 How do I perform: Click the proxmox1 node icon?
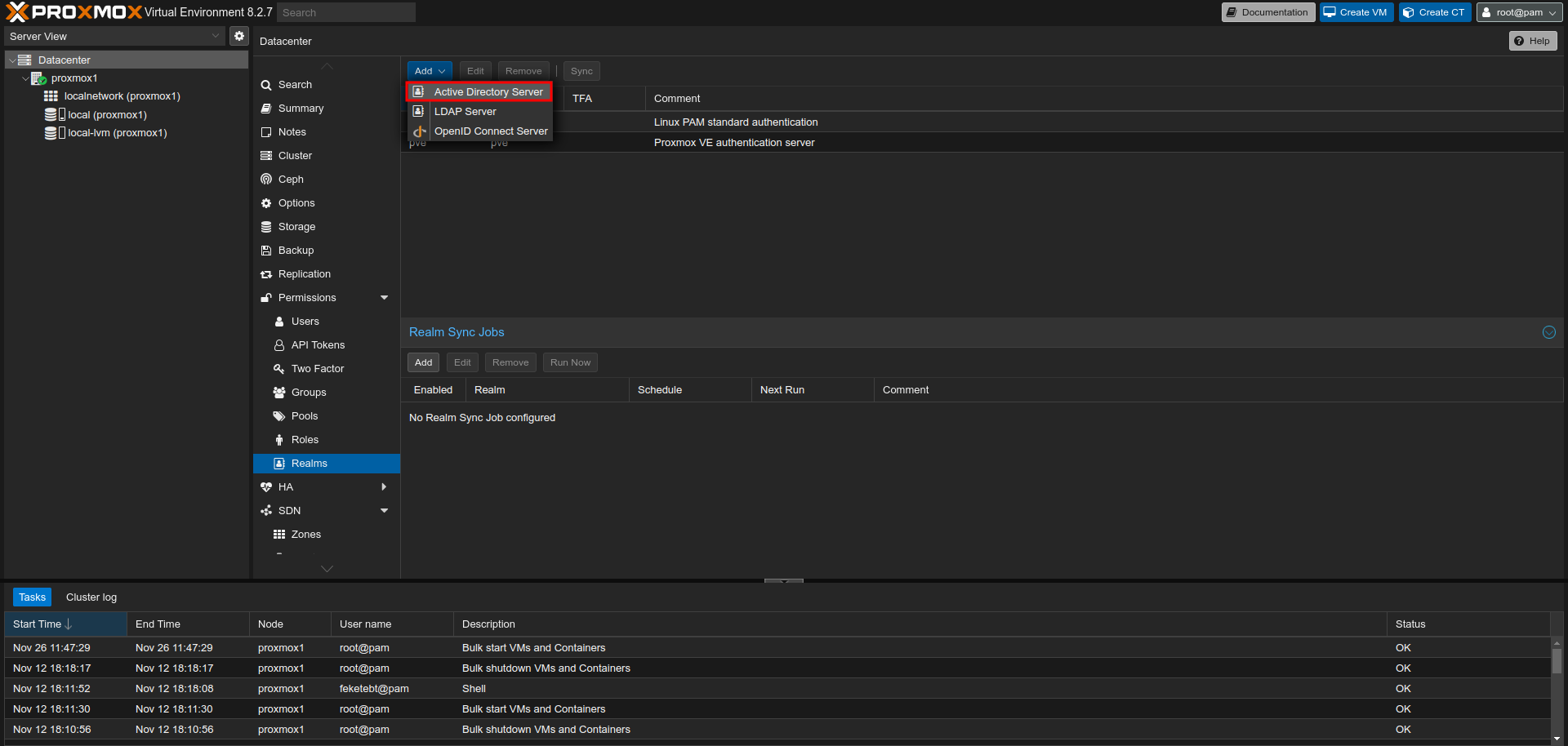coord(38,78)
